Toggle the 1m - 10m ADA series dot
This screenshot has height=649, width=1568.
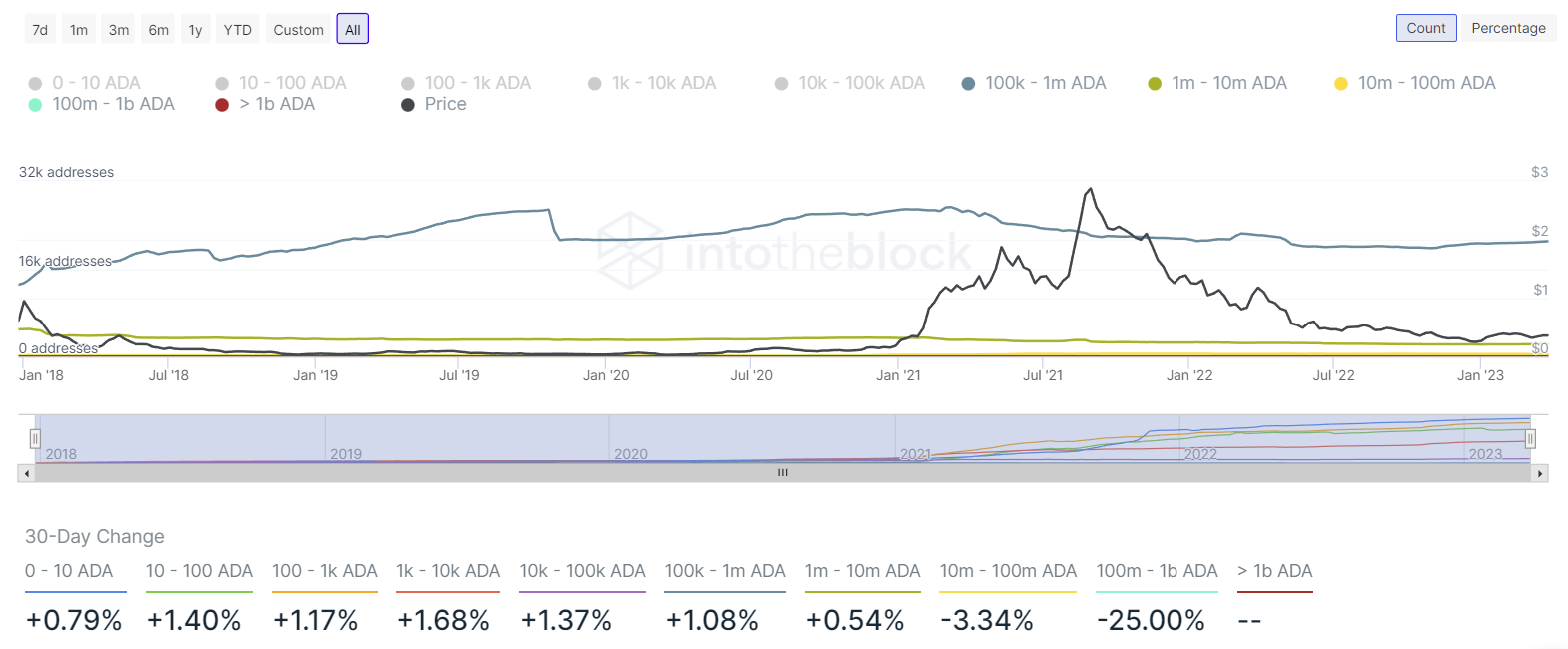pyautogui.click(x=1154, y=83)
